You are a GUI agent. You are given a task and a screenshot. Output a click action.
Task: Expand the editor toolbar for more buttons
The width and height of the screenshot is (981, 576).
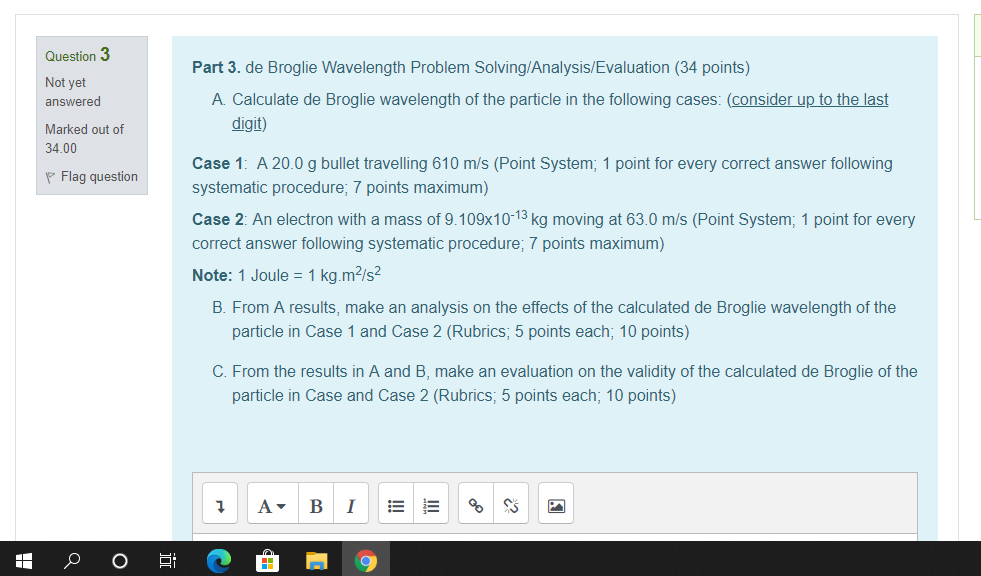219,503
